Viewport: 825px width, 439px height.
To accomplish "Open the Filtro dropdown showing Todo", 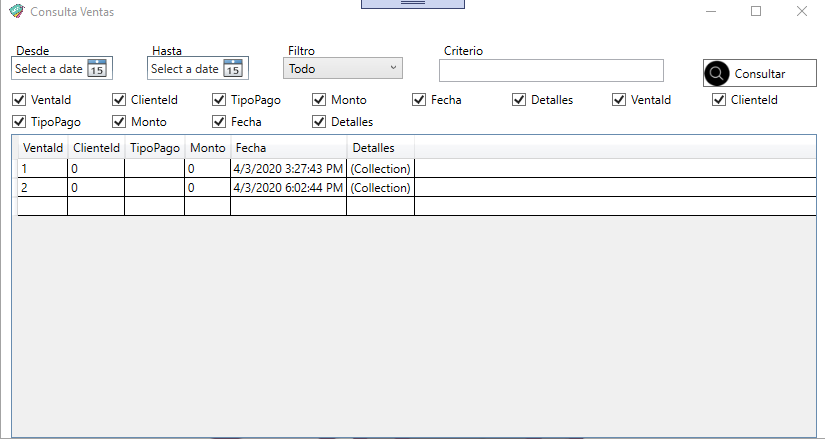I will pos(343,68).
